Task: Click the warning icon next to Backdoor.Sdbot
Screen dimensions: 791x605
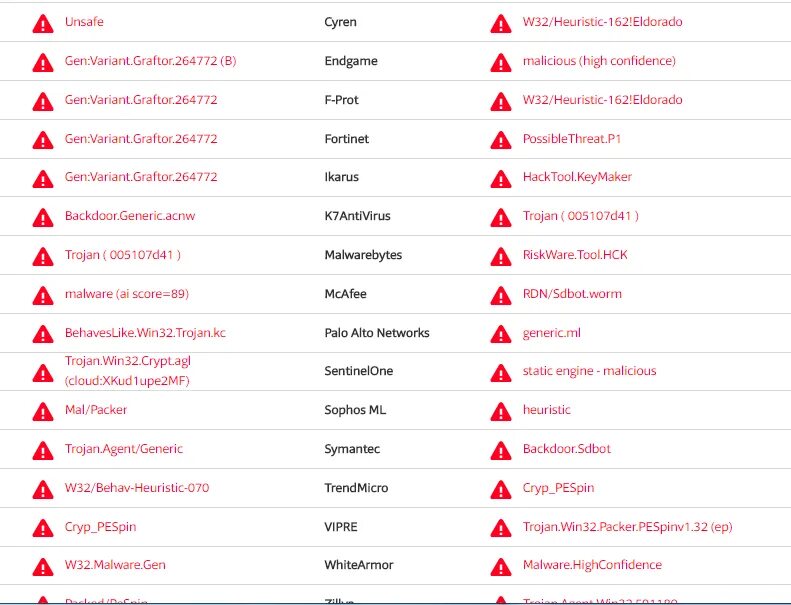Action: coord(501,450)
